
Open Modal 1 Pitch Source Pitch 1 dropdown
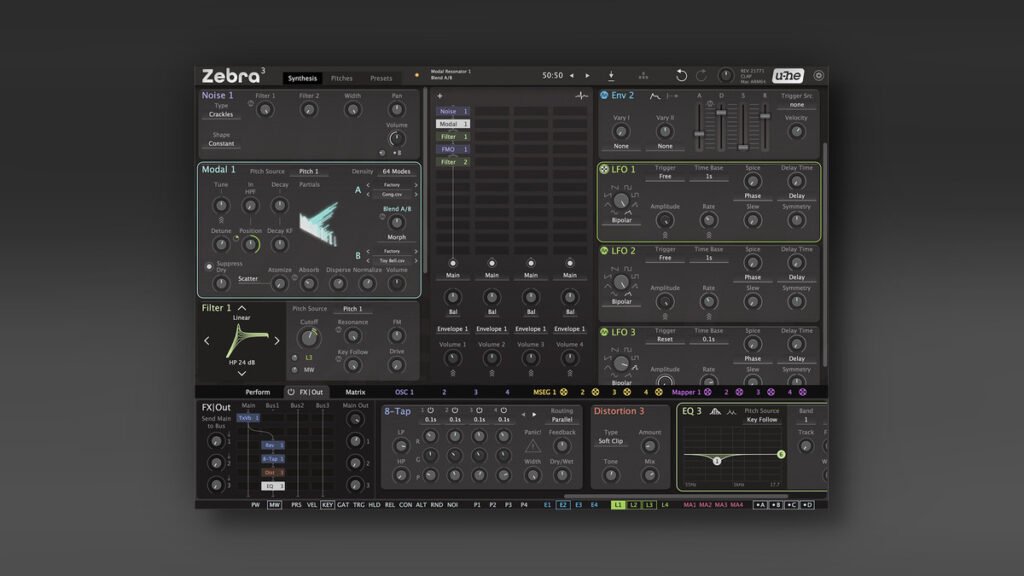click(x=309, y=172)
